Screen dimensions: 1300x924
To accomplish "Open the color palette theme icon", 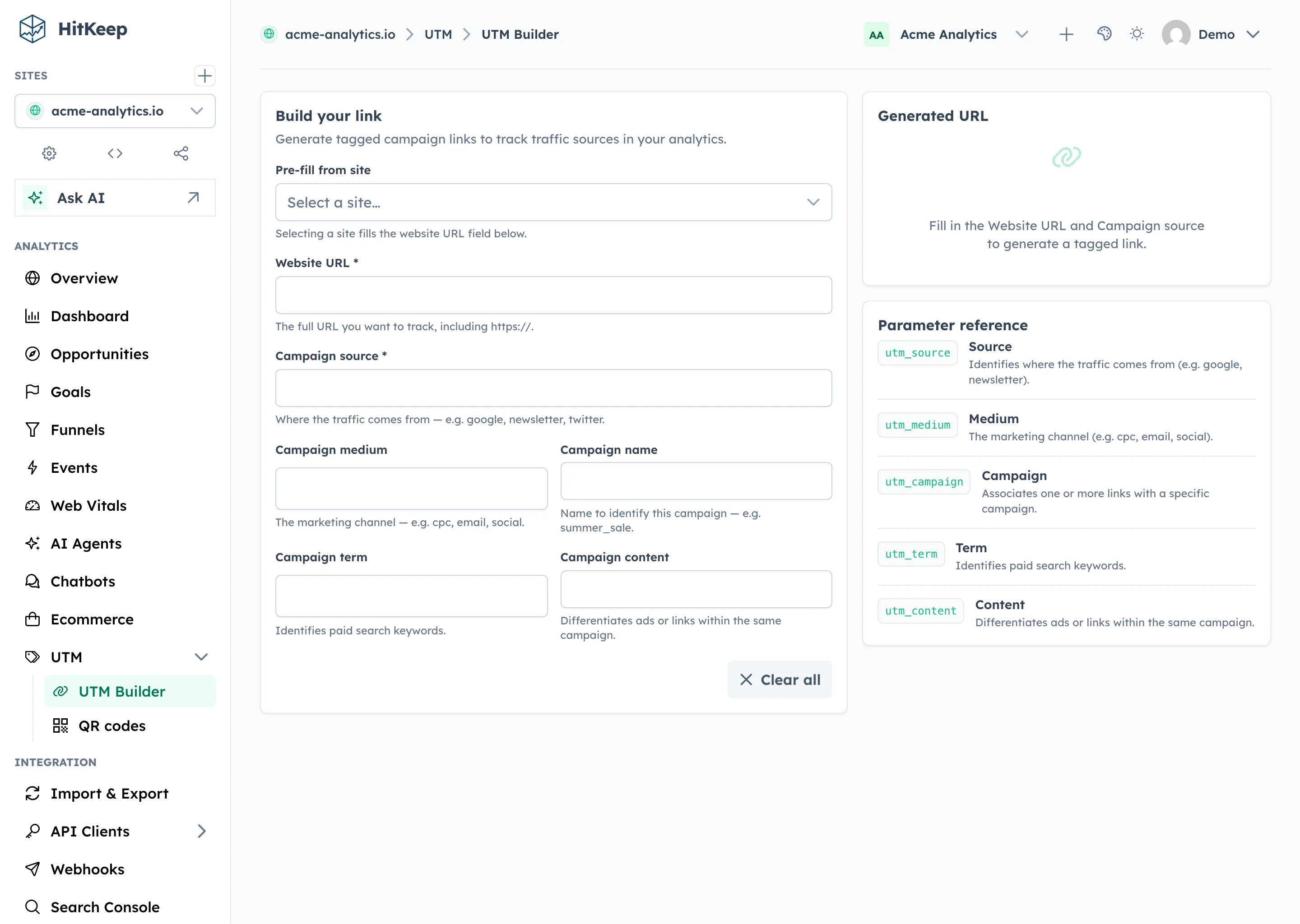I will coord(1104,34).
